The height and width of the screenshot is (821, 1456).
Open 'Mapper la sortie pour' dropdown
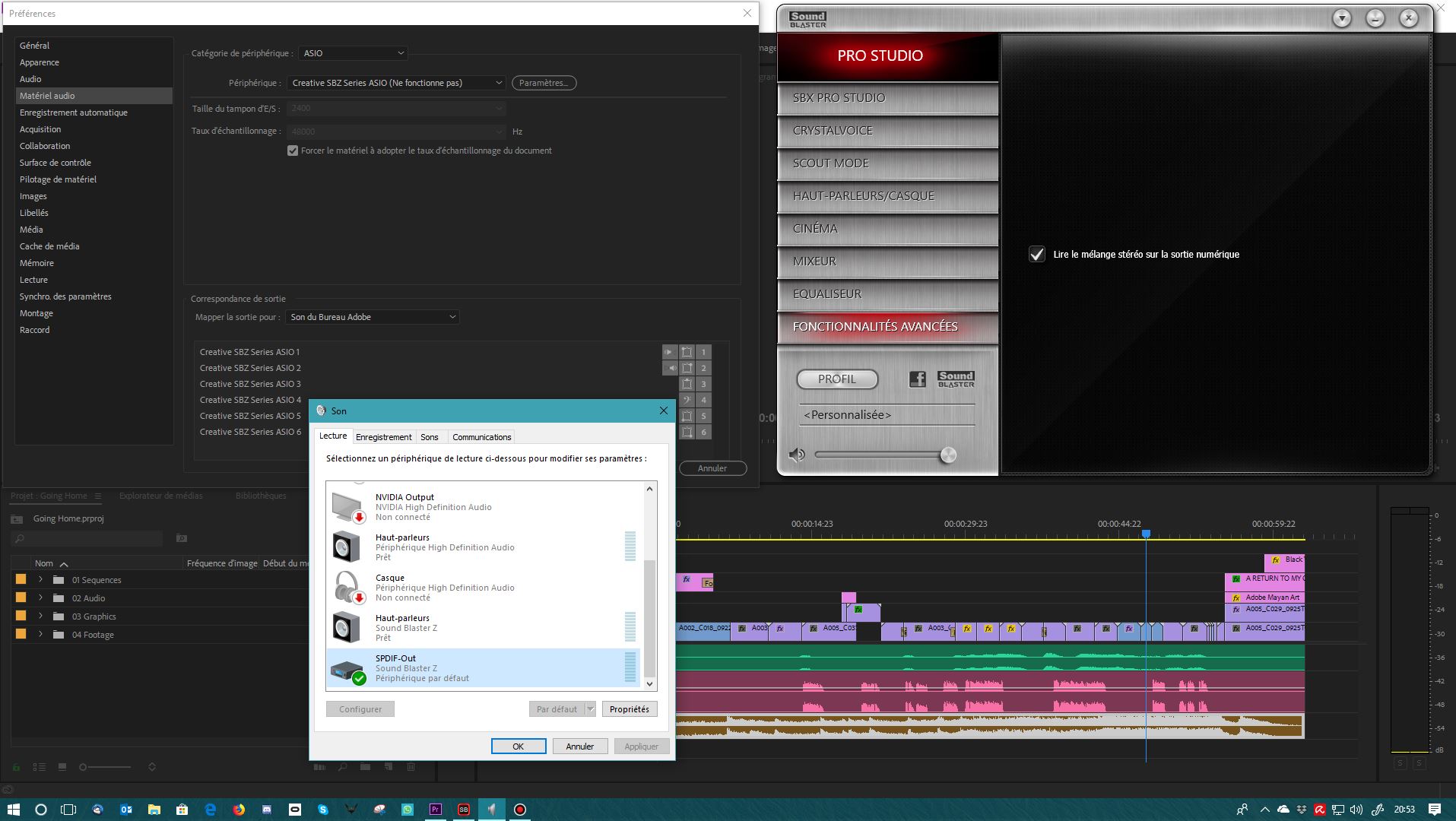coord(373,317)
